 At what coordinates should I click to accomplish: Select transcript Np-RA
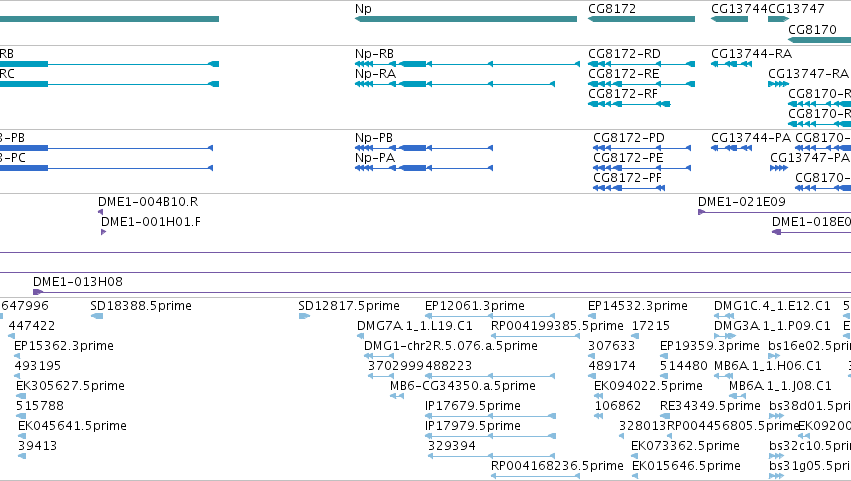375,74
